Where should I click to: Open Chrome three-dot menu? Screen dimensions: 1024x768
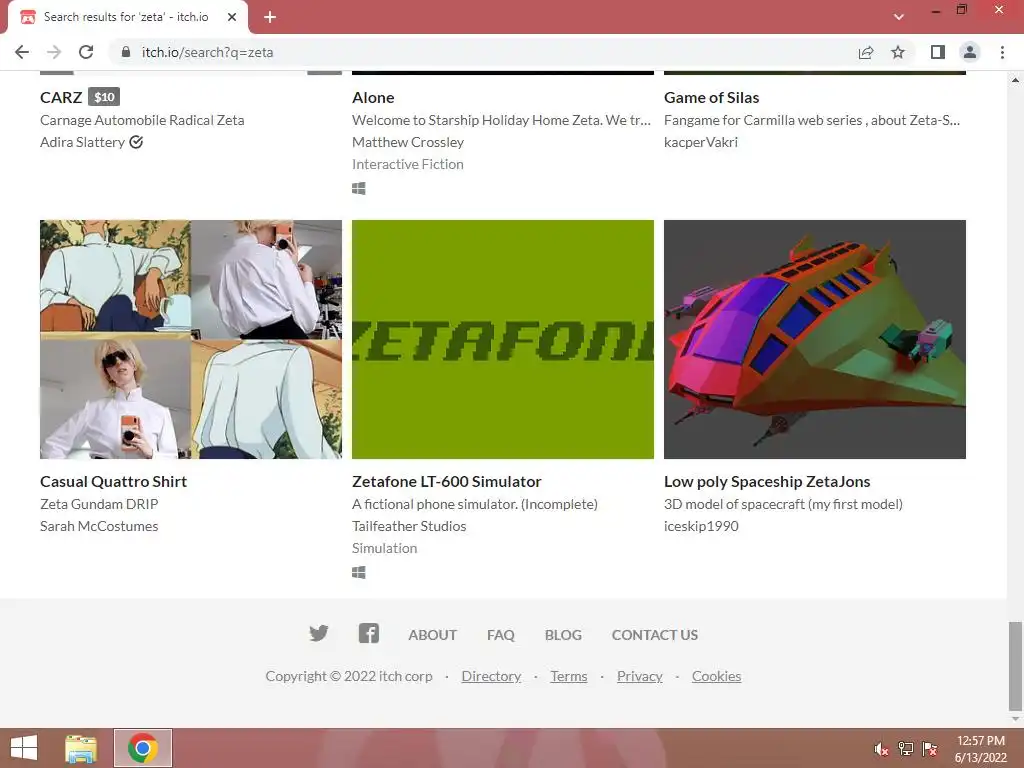(x=1002, y=52)
